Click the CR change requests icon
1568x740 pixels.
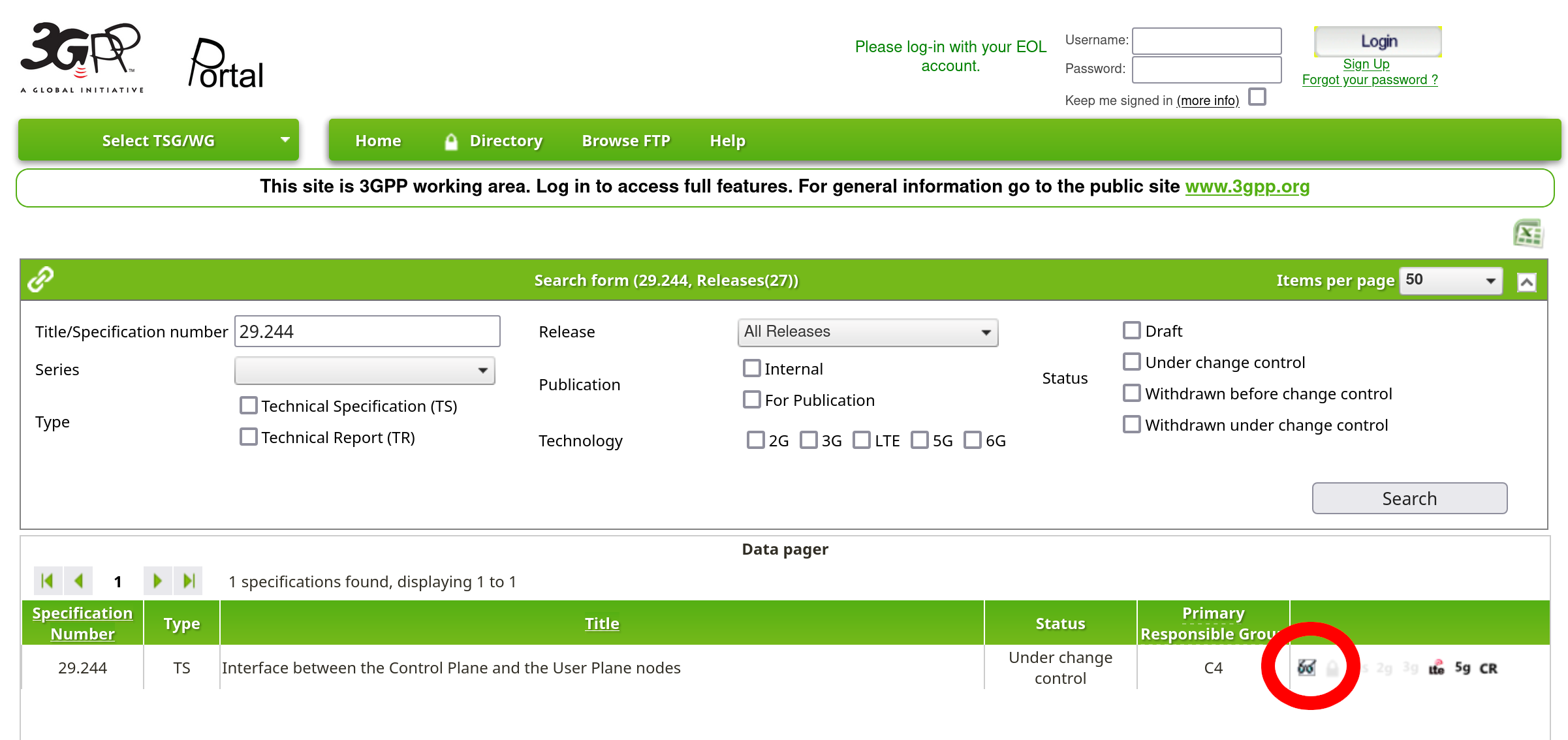tap(1488, 668)
